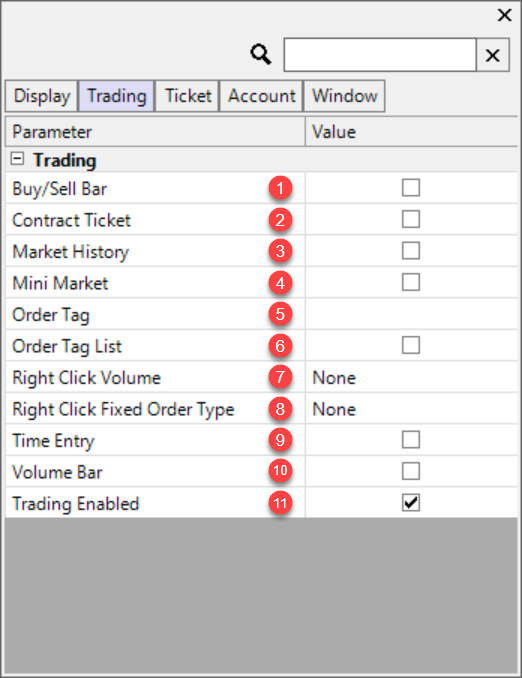
Task: Clear the search field with X button
Action: [x=493, y=55]
